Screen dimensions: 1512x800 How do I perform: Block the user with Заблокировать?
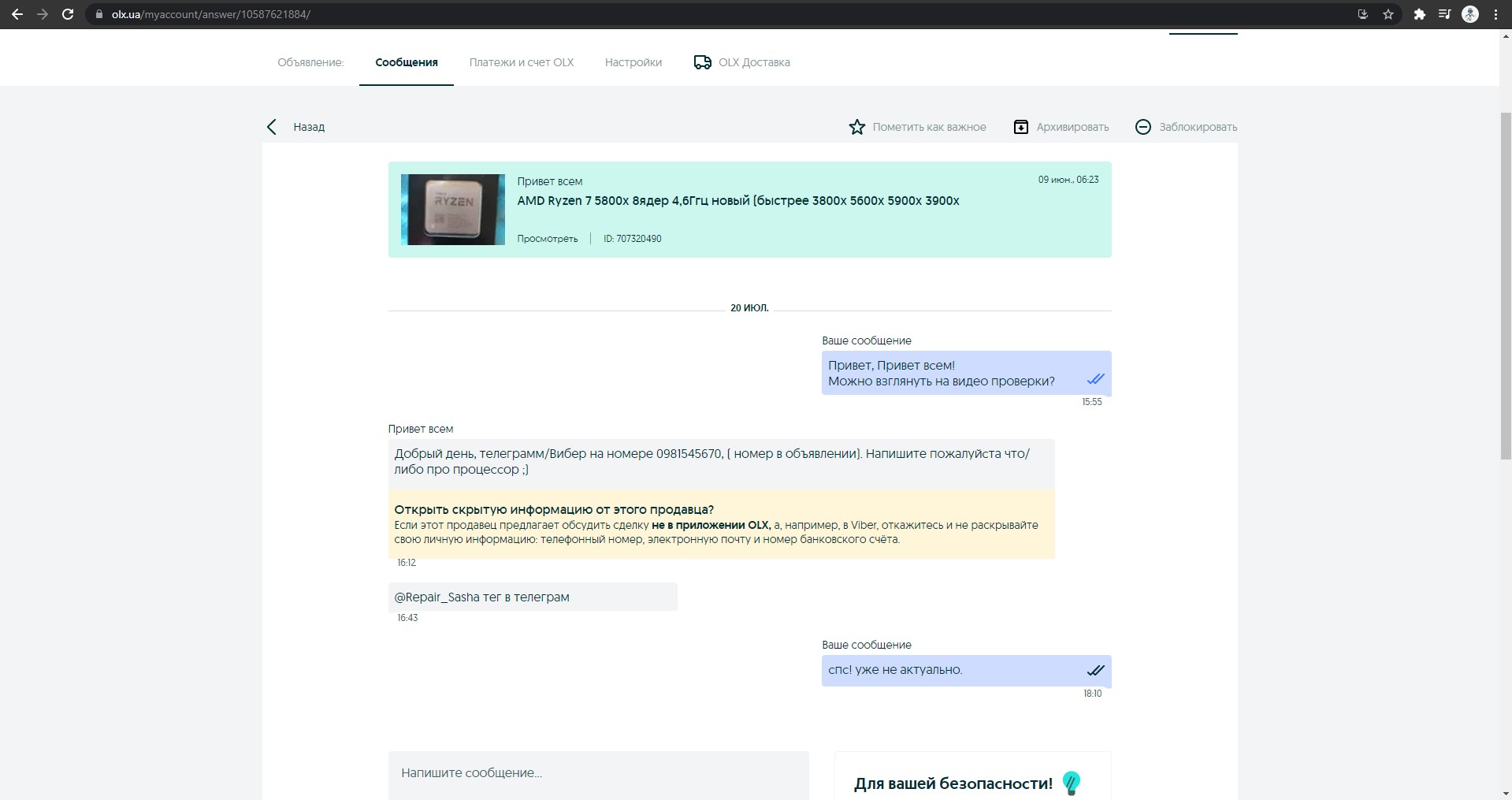click(x=1186, y=127)
